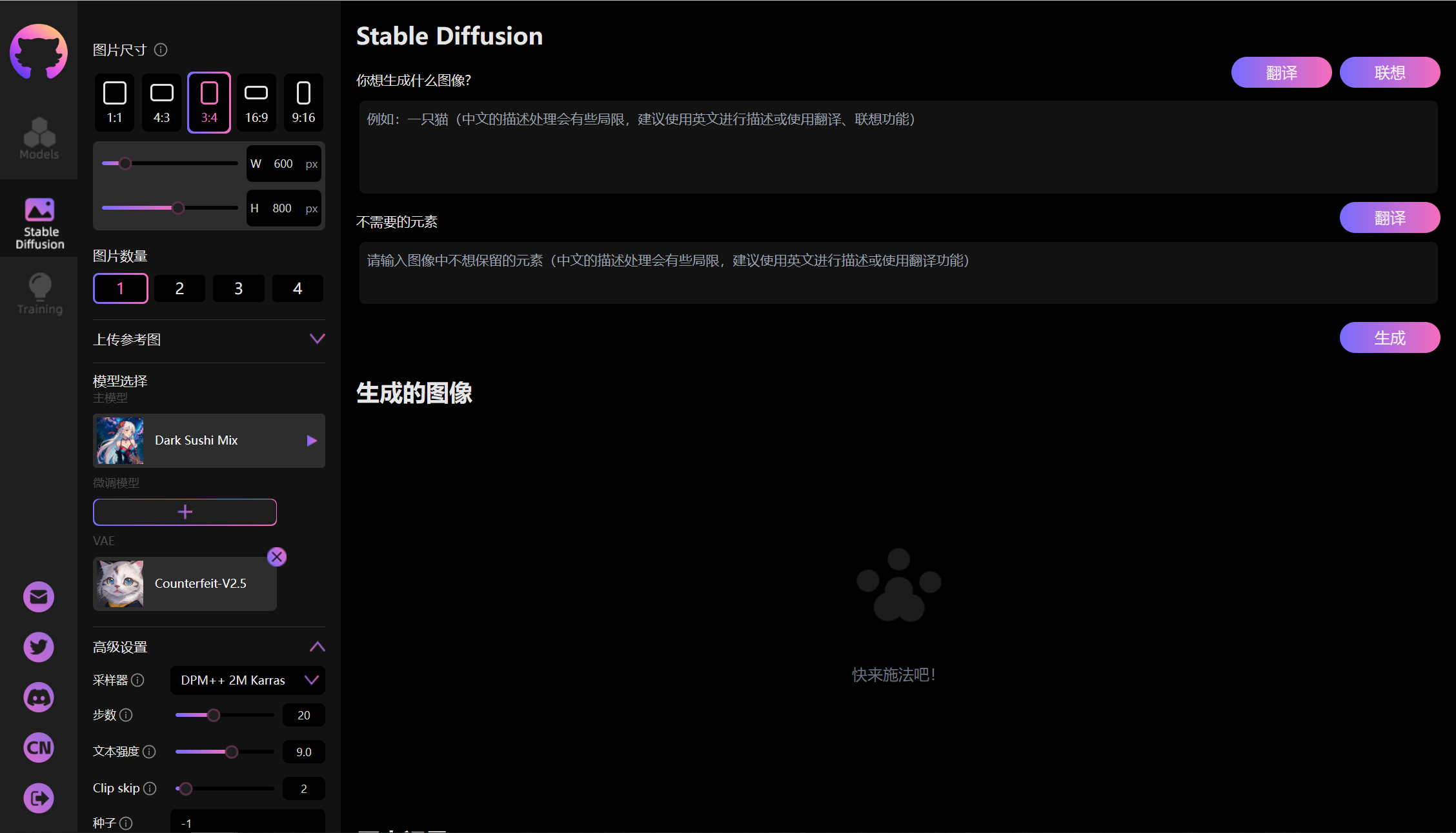Select image count 4 option
1456x833 pixels.
coord(297,288)
